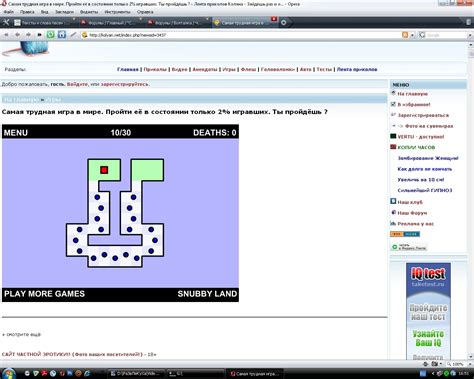The image size is (474, 379).
Task: Click 'Увеличь на 10 см!' sidebar link
Action: (421, 180)
